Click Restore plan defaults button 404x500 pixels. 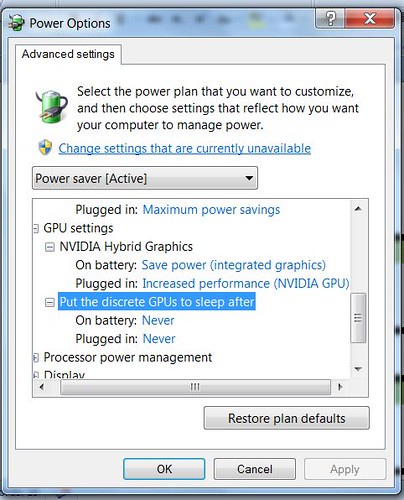coord(287,418)
